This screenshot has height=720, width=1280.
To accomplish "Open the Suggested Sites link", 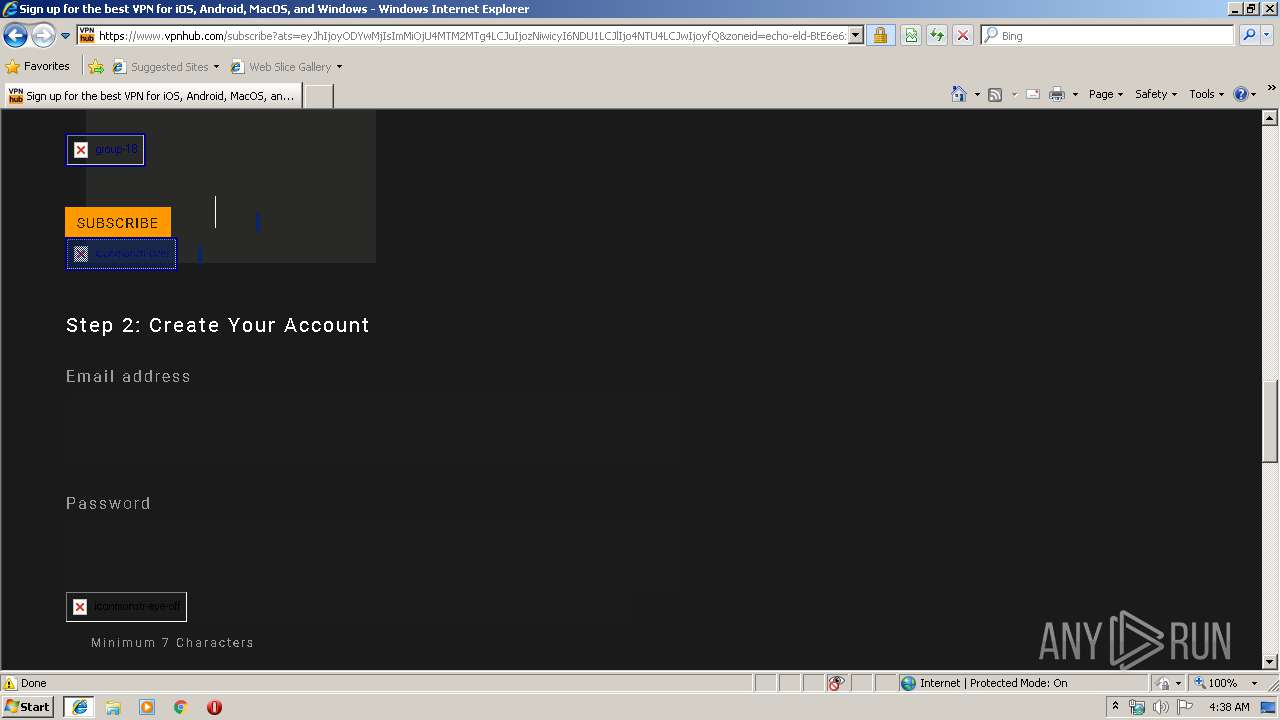I will (165, 67).
